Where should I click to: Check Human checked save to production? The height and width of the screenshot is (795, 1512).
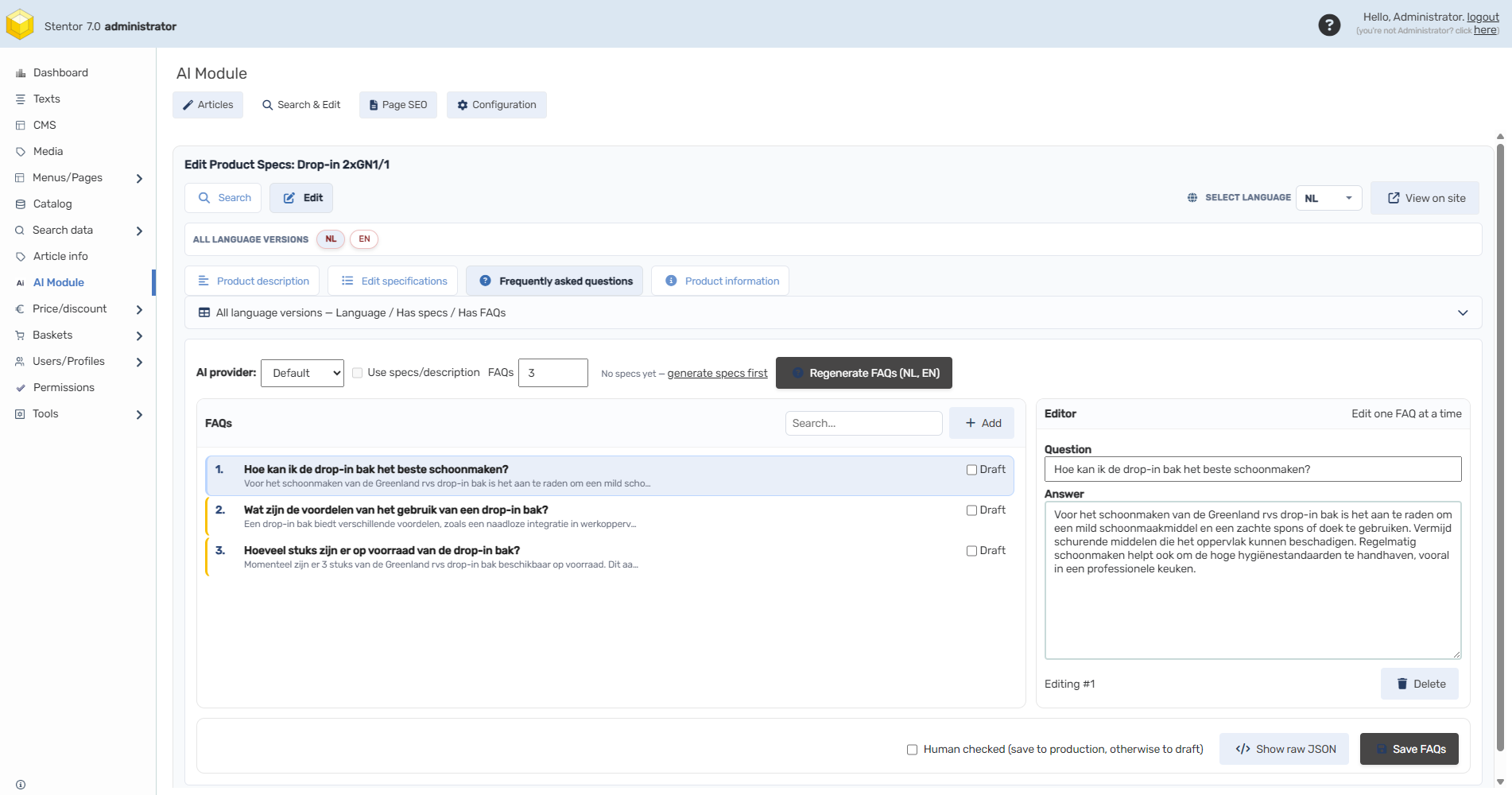pos(913,750)
